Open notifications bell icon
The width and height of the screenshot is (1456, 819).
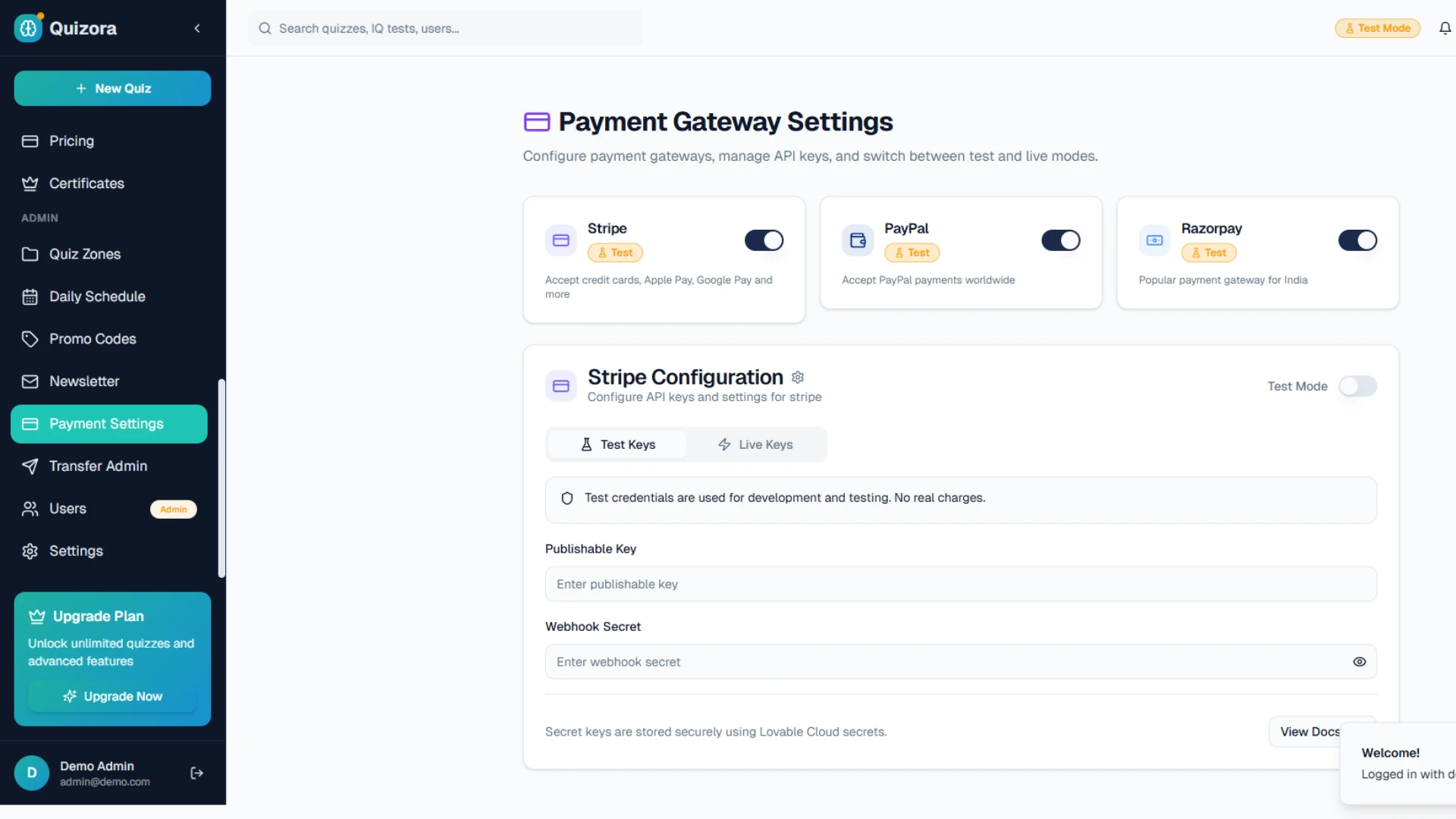[x=1445, y=28]
